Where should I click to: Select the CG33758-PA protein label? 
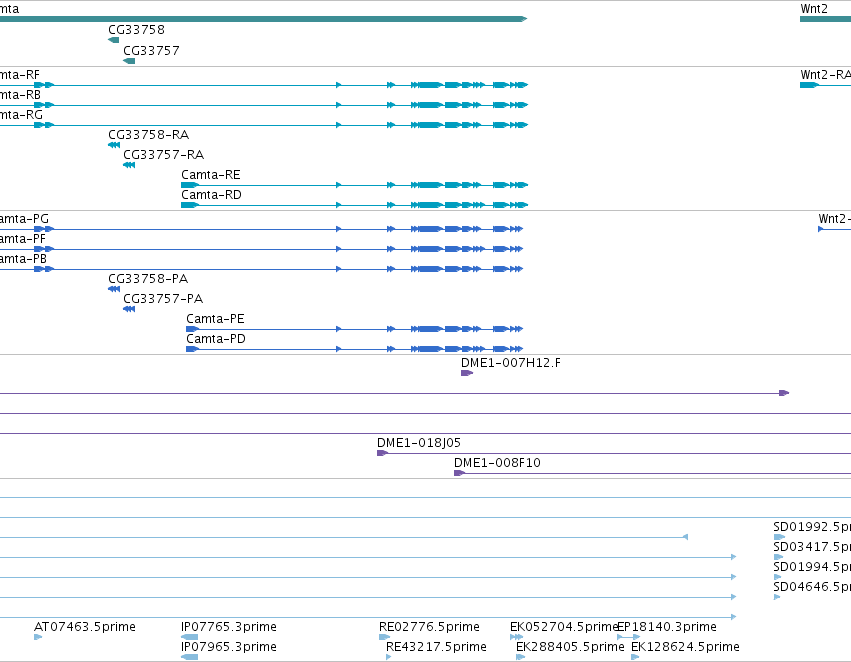click(148, 279)
